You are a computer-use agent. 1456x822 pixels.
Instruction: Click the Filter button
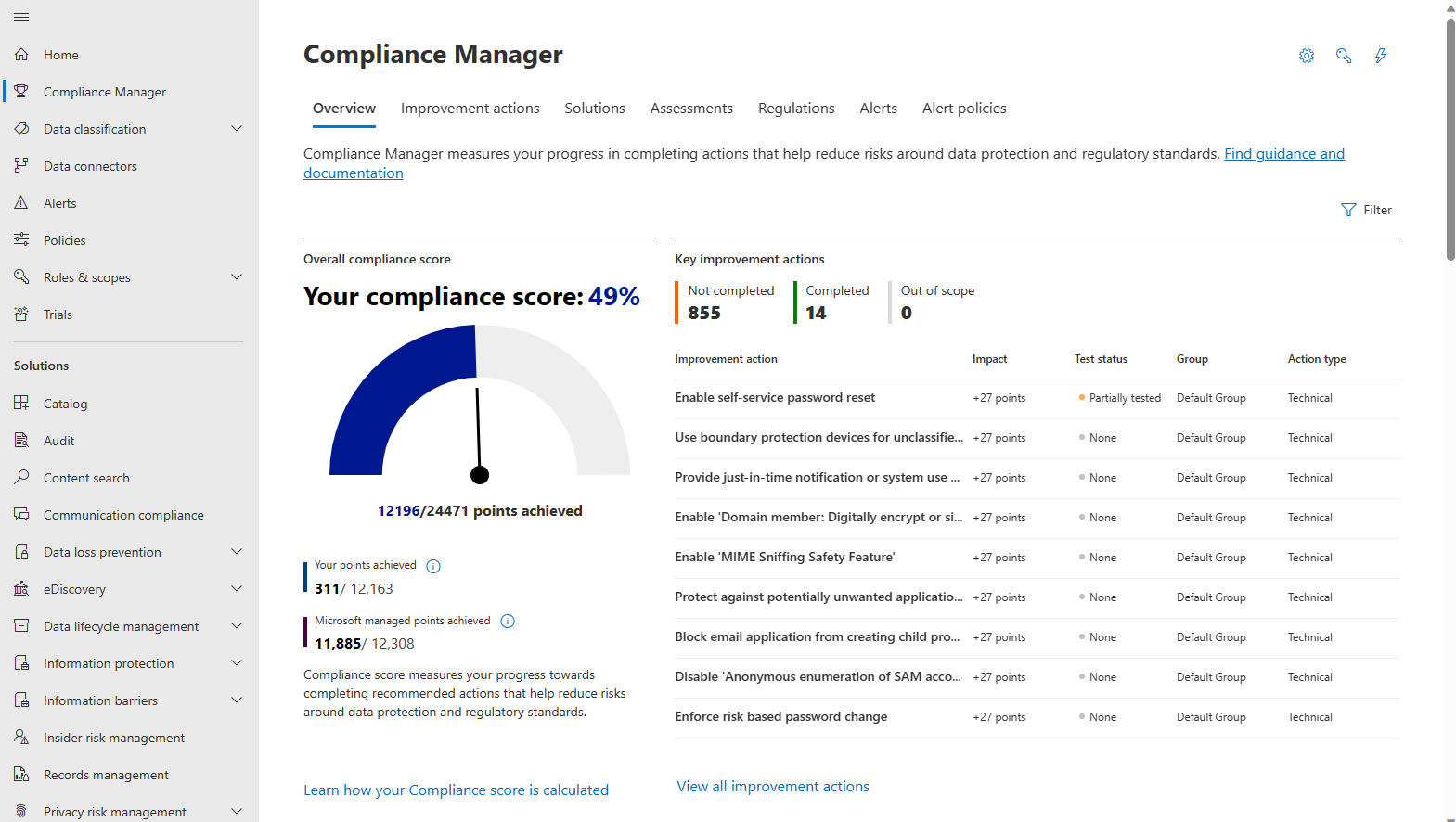[1367, 210]
